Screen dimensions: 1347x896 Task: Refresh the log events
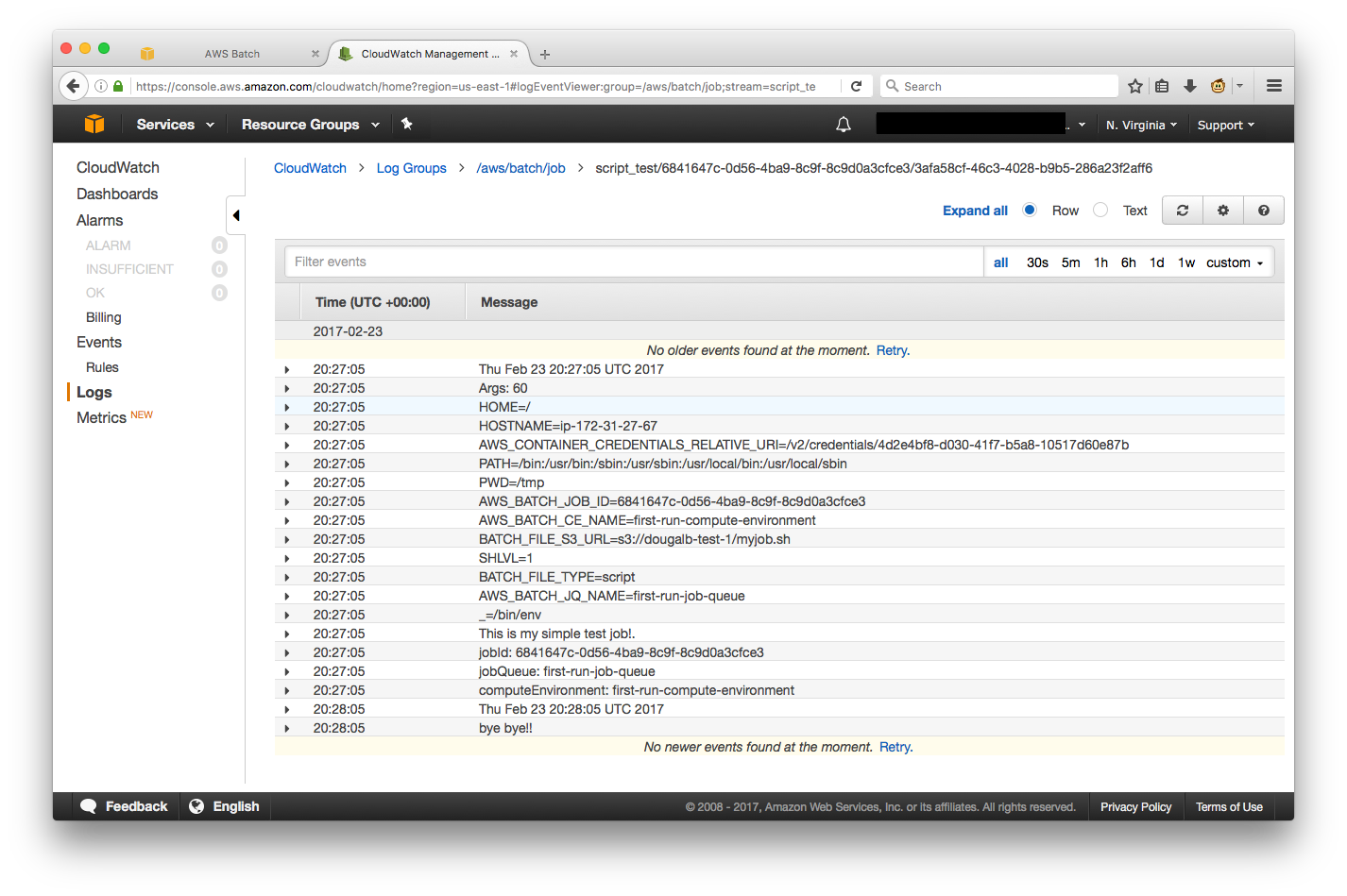pos(1182,211)
